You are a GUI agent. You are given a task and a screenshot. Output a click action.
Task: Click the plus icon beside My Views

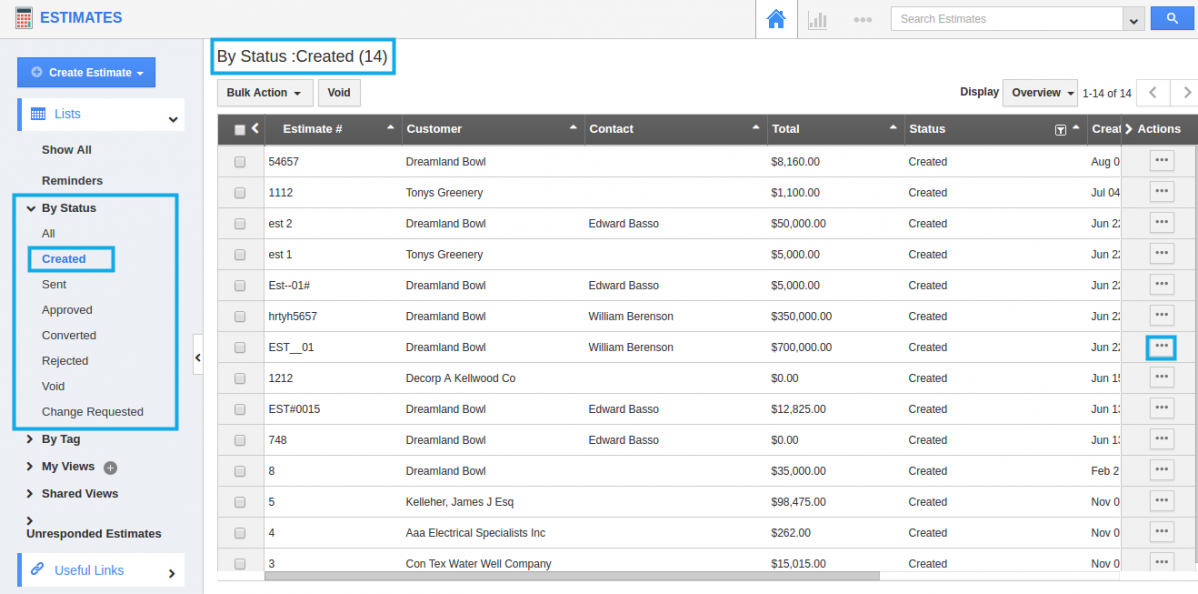(110, 467)
